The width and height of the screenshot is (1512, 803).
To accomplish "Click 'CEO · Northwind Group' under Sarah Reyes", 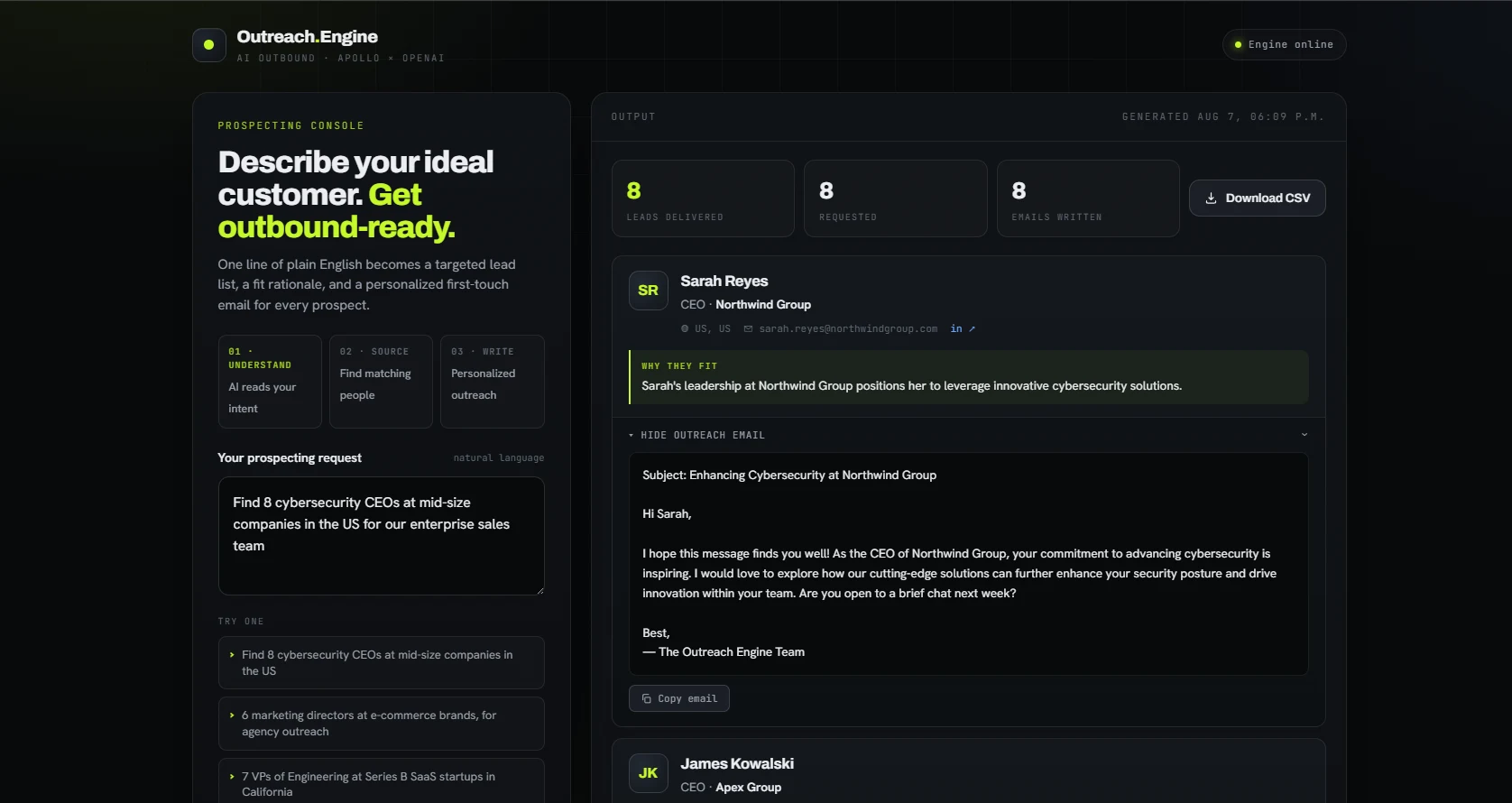I will point(746,305).
